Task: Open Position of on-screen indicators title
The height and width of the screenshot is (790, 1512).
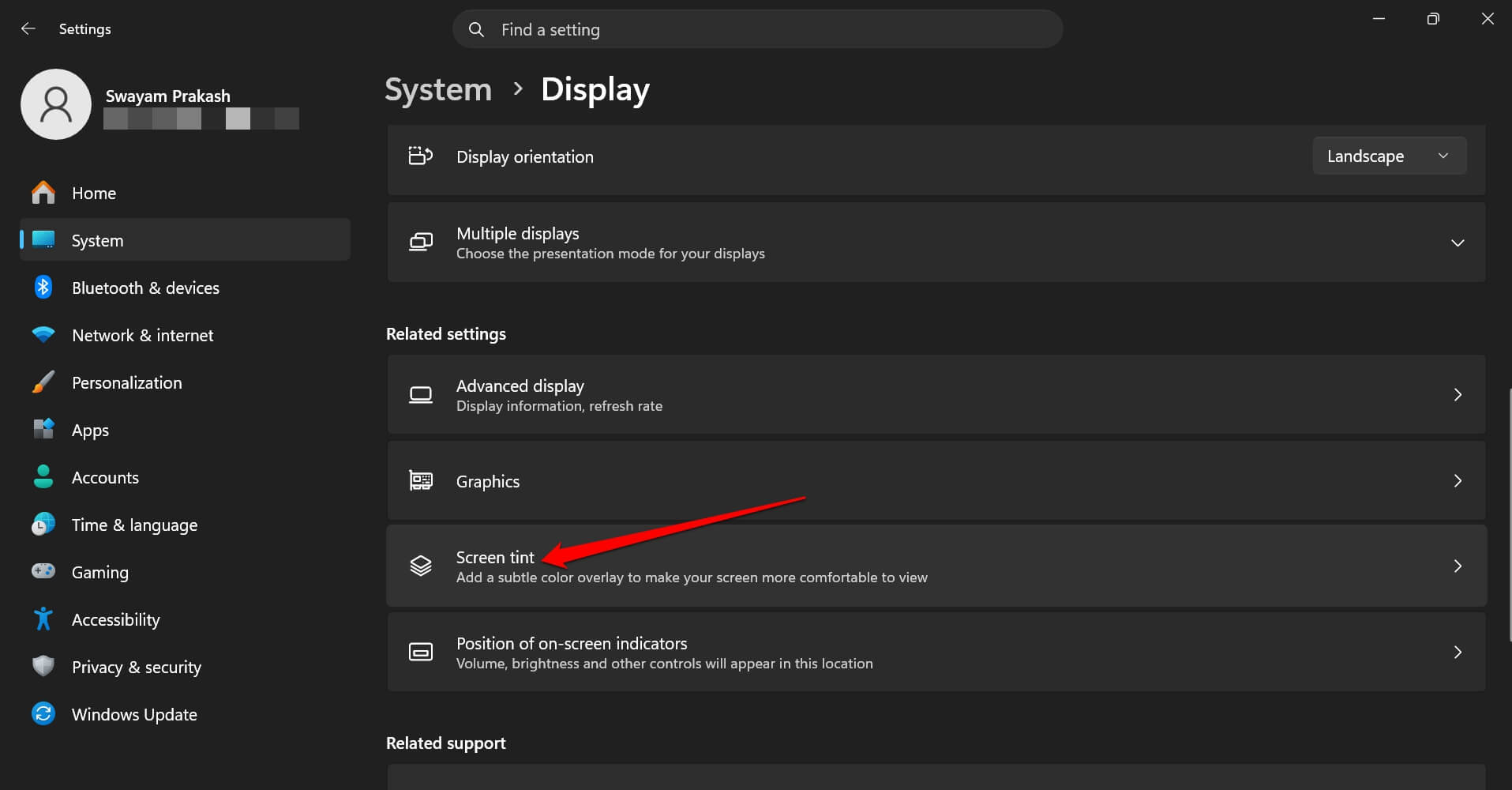Action: pyautogui.click(x=572, y=643)
